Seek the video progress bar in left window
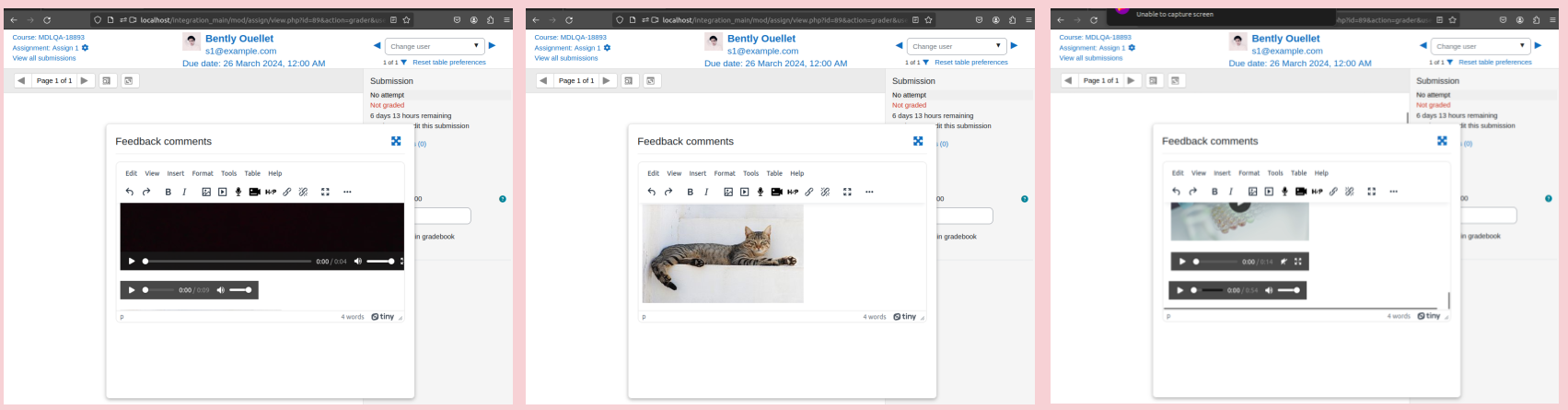Viewport: 1568px width, 410px height. click(x=227, y=262)
